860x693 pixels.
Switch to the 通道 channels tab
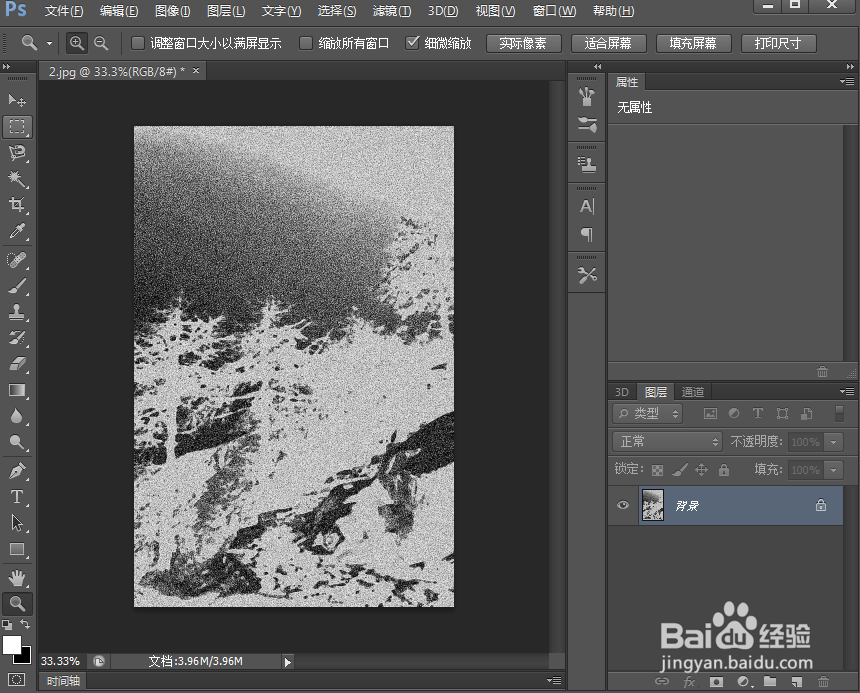tap(693, 391)
